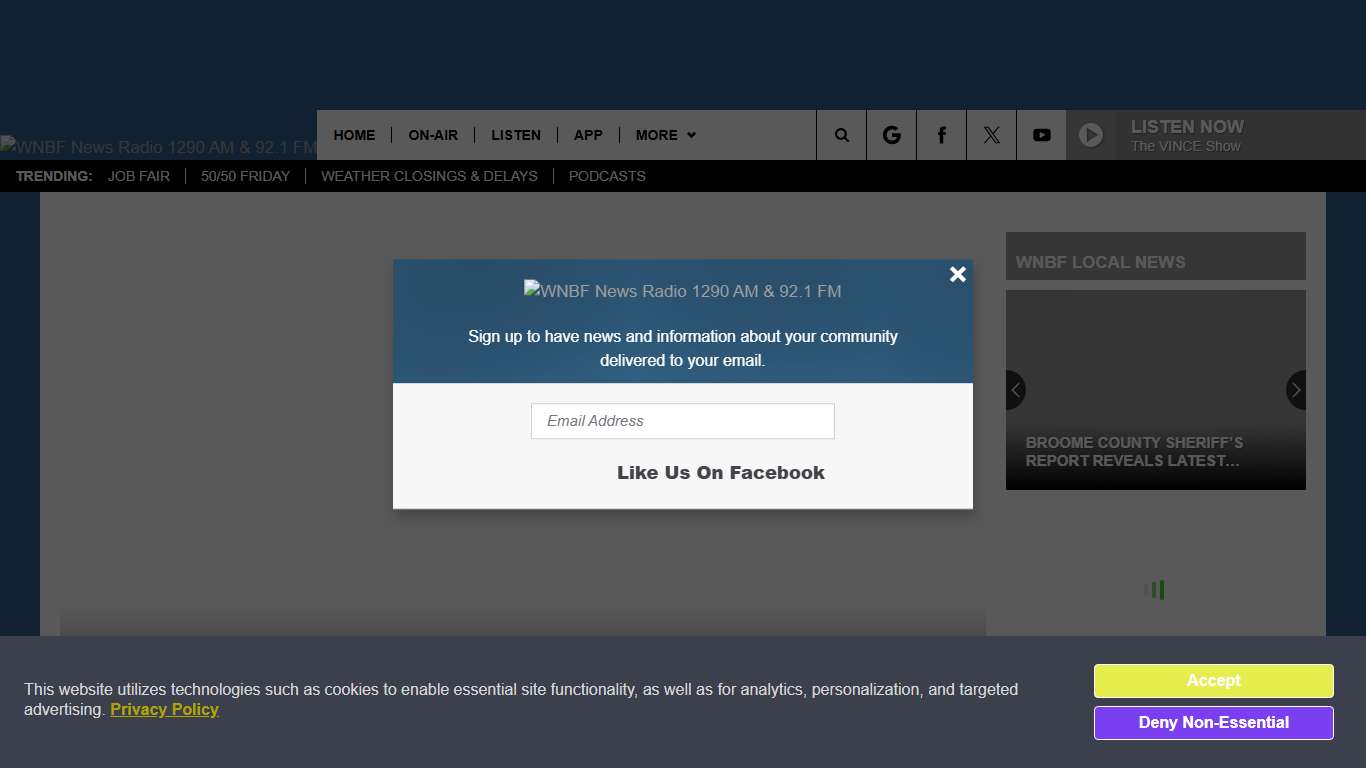Open the LISTEN navigation item
This screenshot has height=768, width=1366.
pos(516,135)
